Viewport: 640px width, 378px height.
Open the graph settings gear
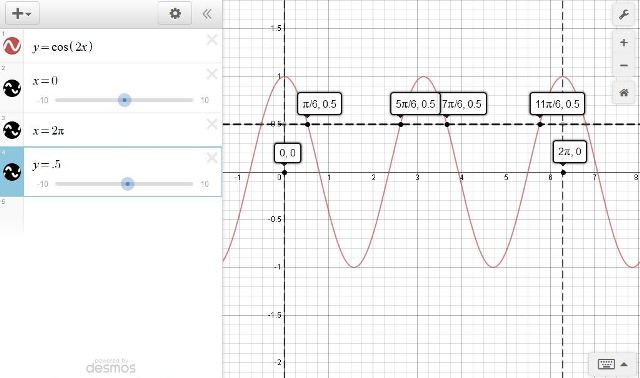pos(175,13)
